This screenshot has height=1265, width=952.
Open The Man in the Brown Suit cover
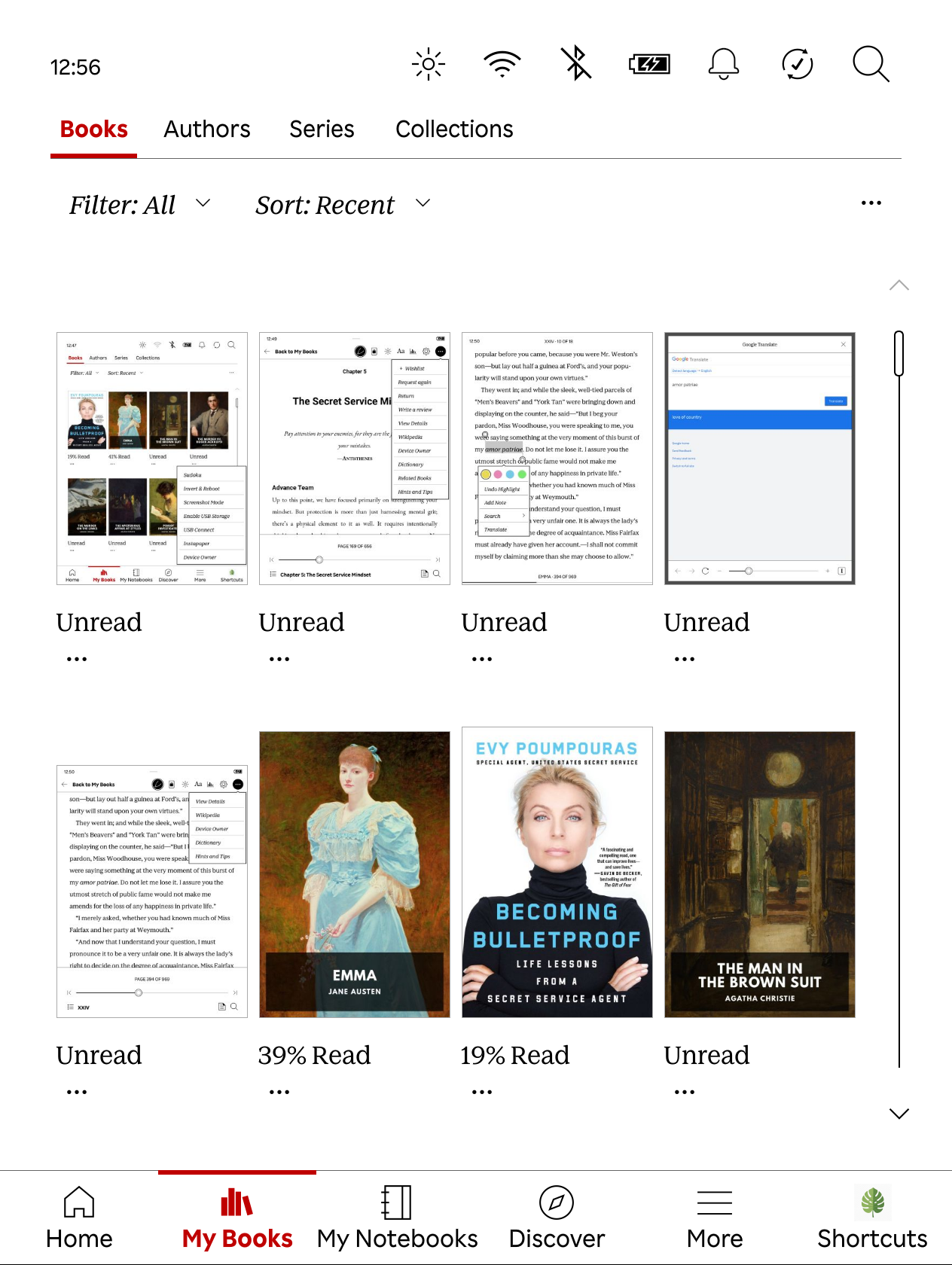click(760, 874)
